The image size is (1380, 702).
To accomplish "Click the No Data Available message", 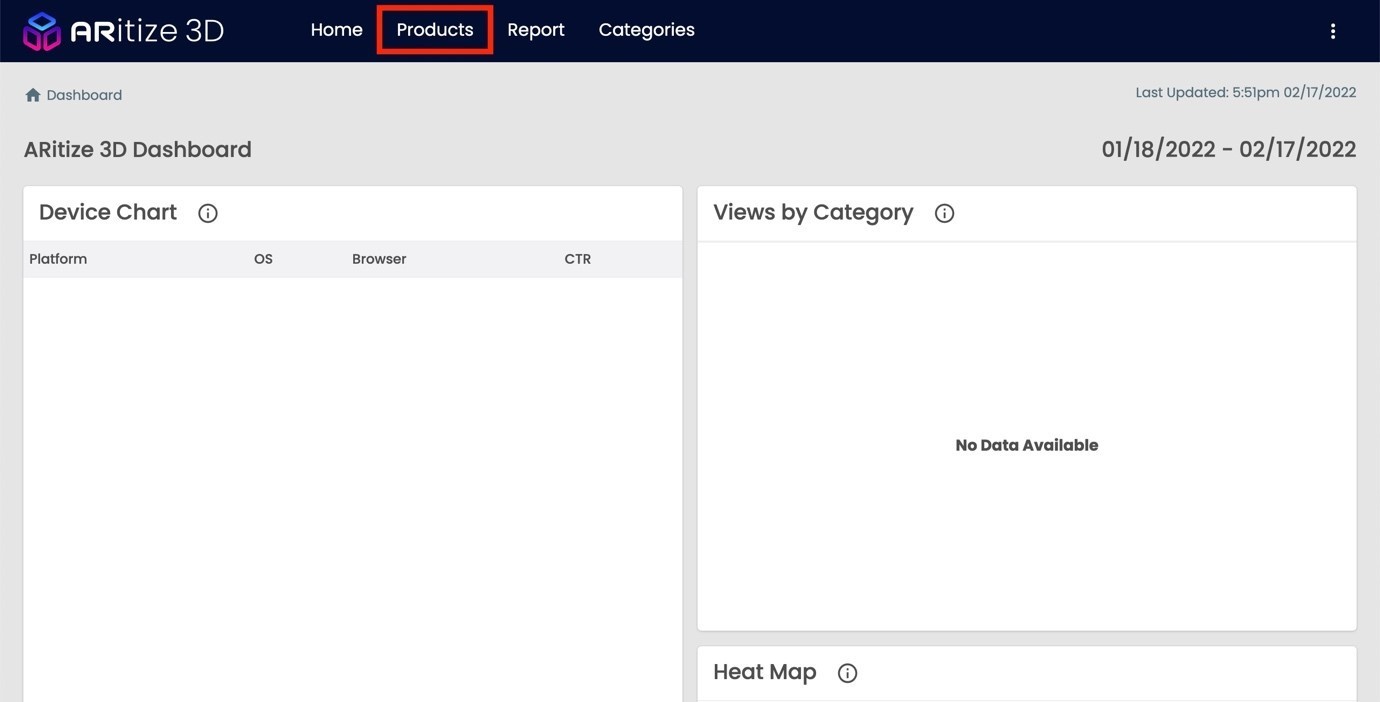I will [x=1027, y=445].
